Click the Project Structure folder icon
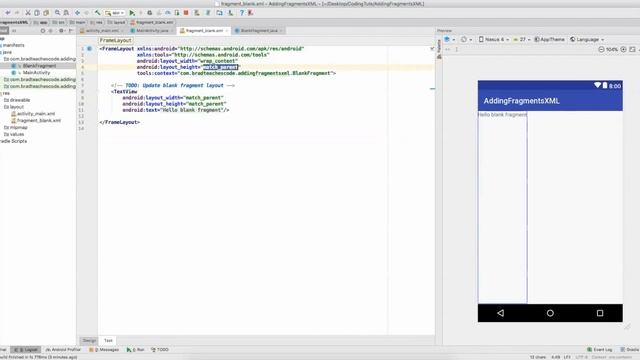 tap(220, 13)
